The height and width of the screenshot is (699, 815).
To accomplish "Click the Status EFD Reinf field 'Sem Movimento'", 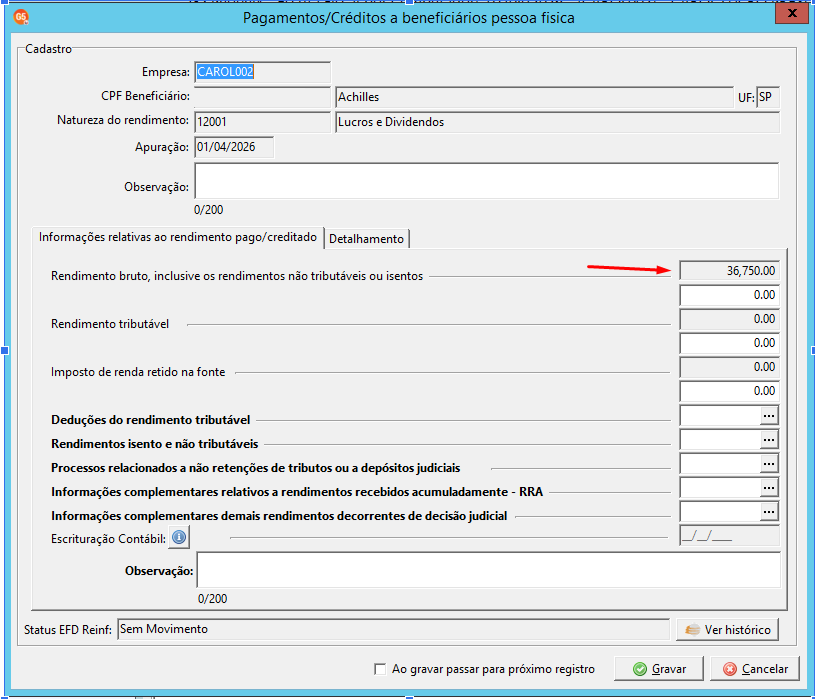I will point(393,629).
